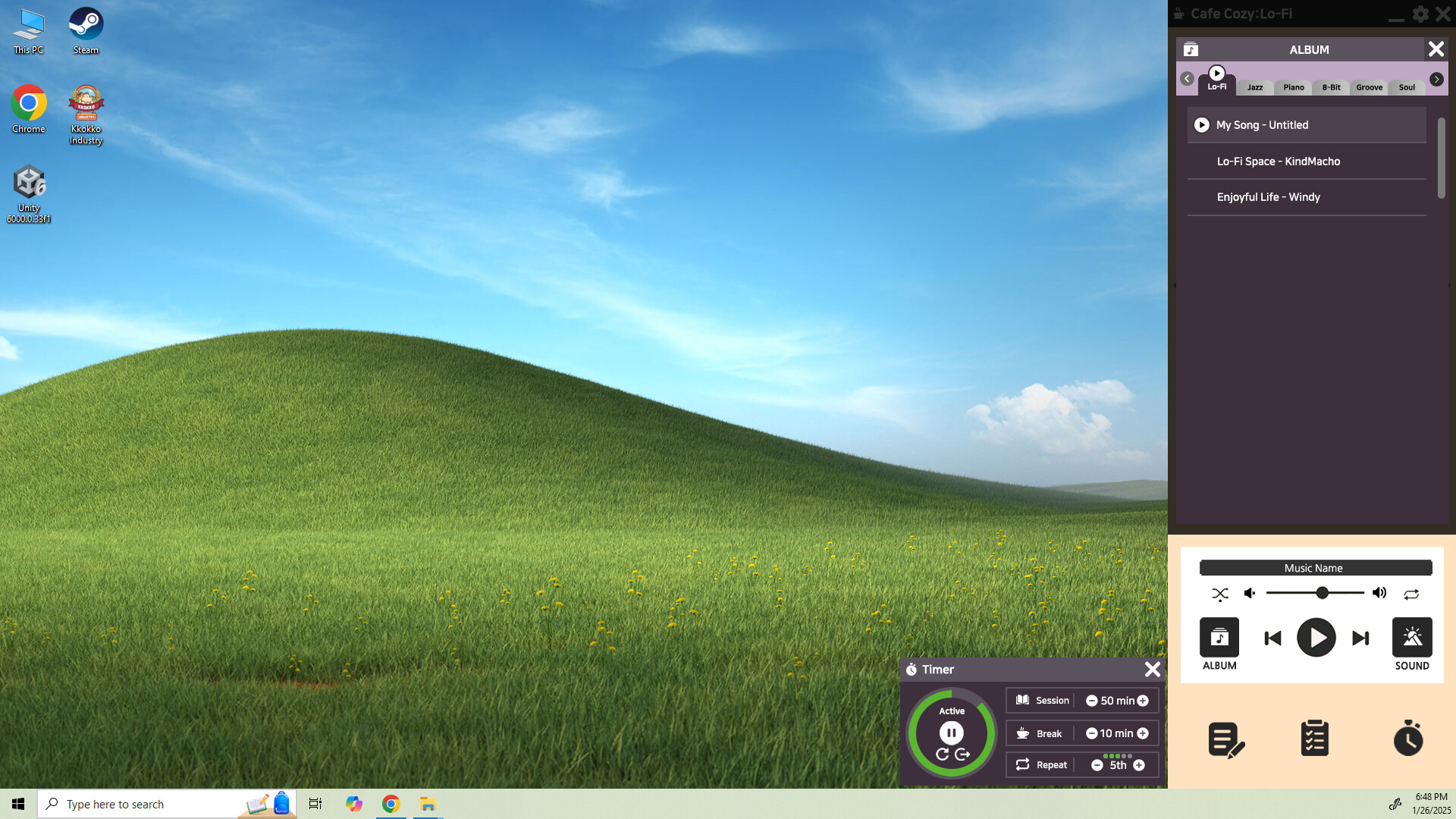Click the '10 min' Break value
This screenshot has width=1456, height=819.
pyautogui.click(x=1116, y=733)
